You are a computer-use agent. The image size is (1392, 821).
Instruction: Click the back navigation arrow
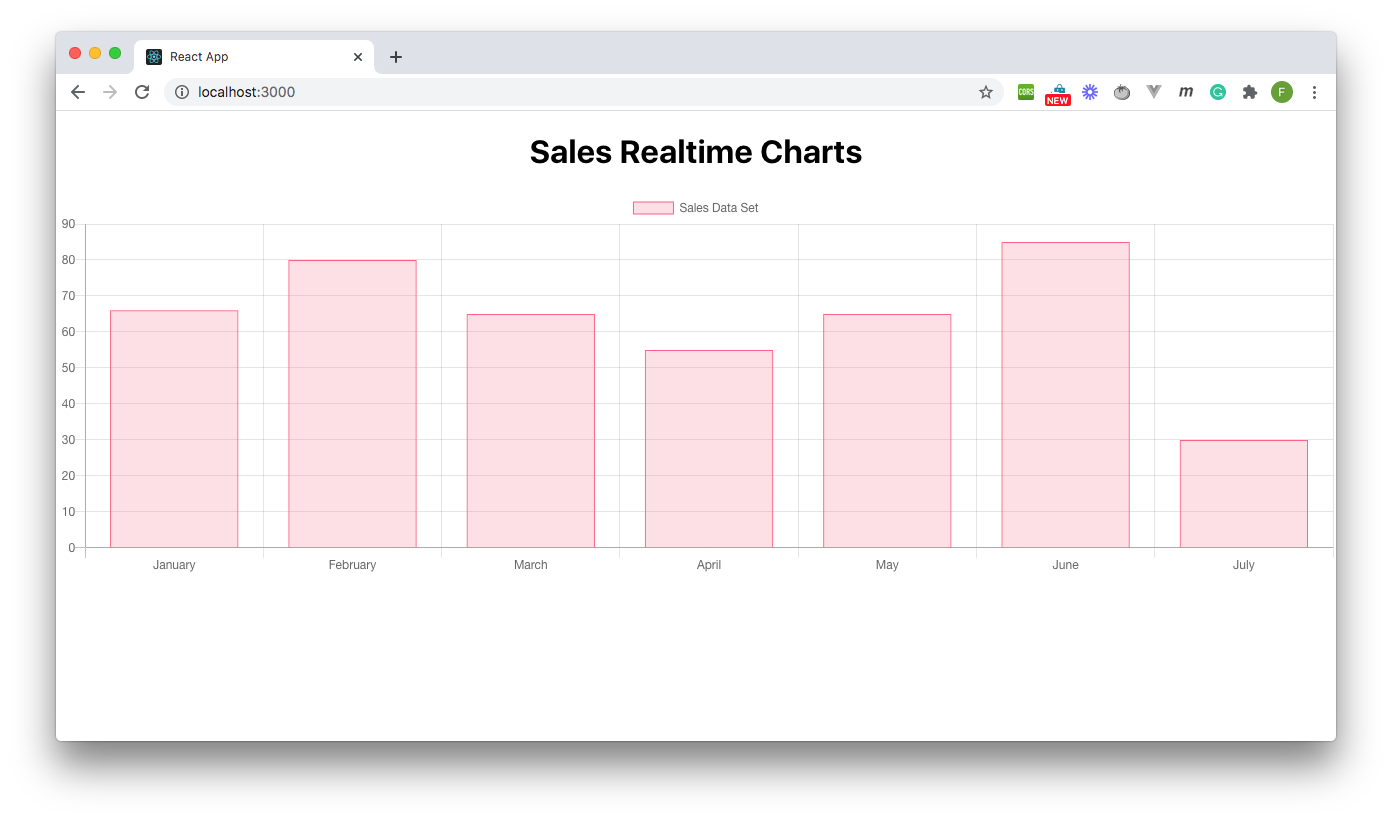77,91
